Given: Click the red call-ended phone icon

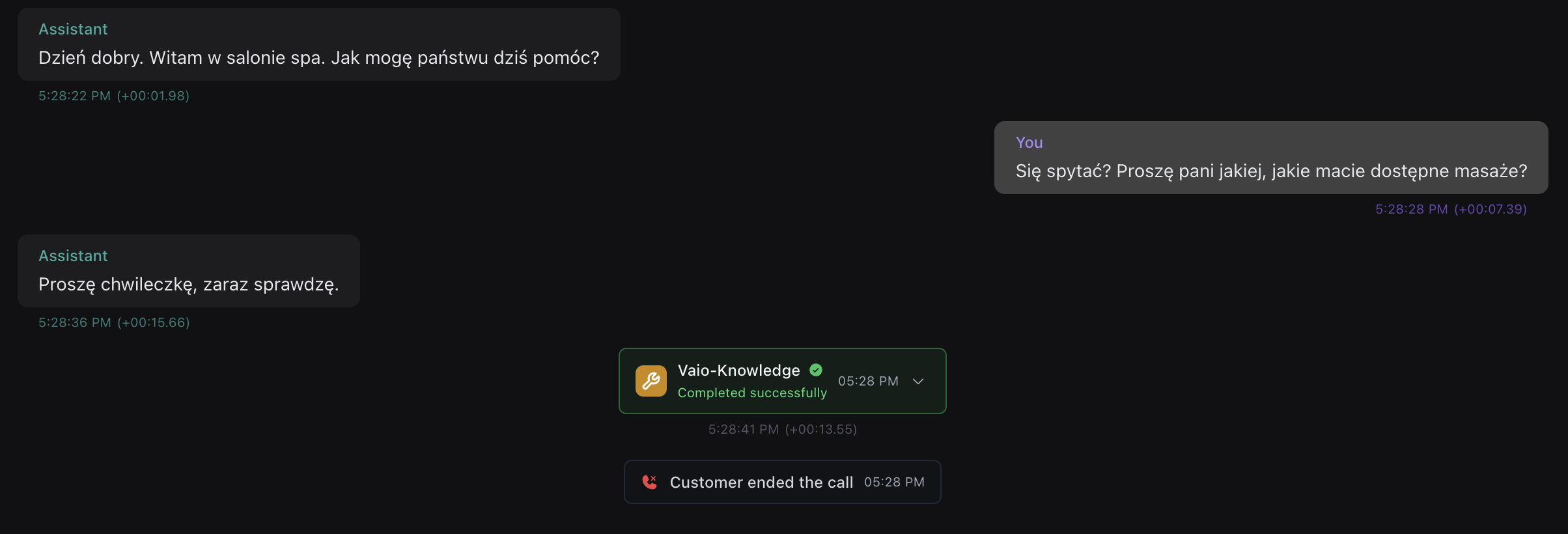Looking at the screenshot, I should tap(649, 482).
